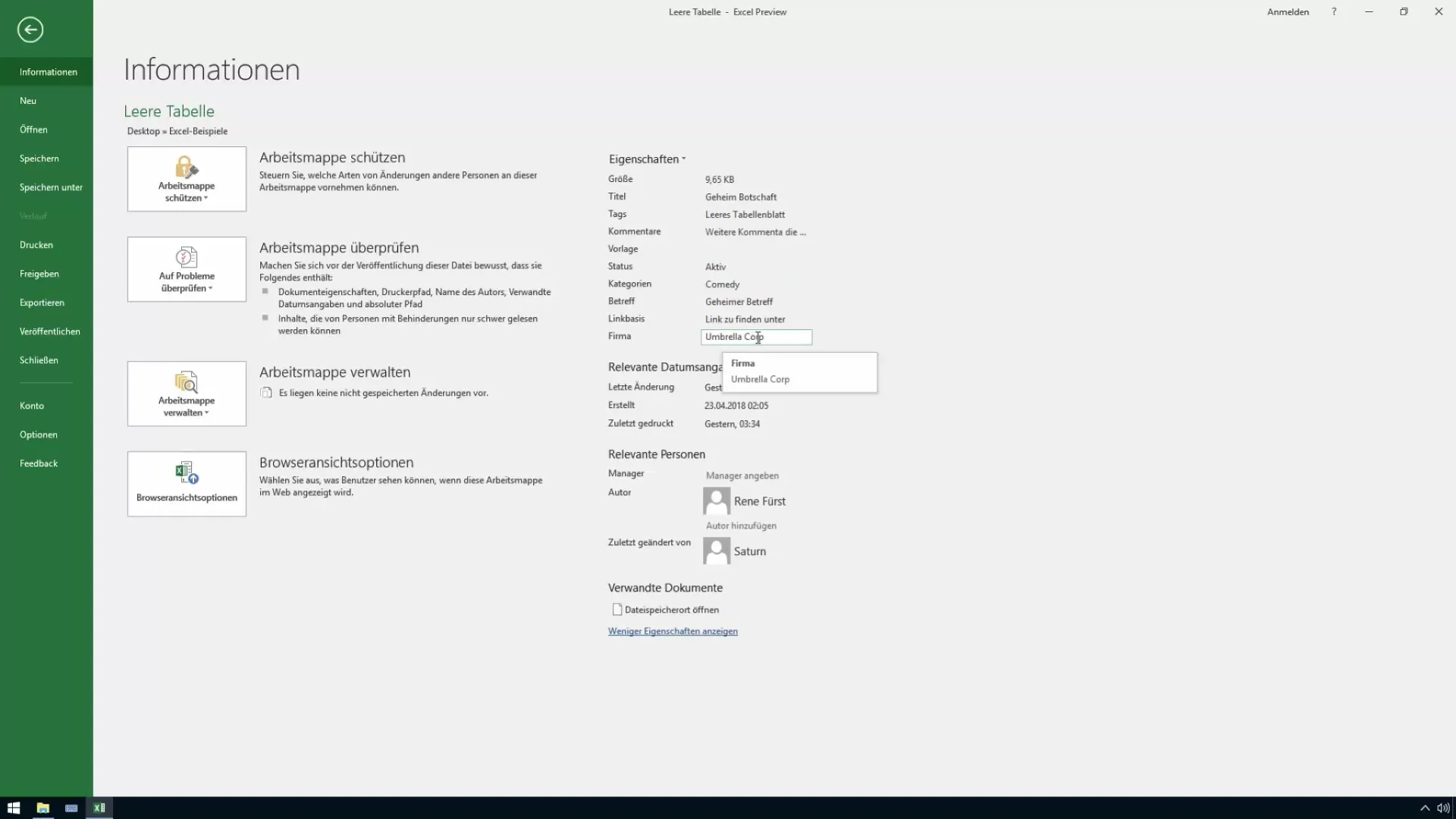Open the Informationen menu item
The image size is (1456, 819).
click(x=48, y=71)
